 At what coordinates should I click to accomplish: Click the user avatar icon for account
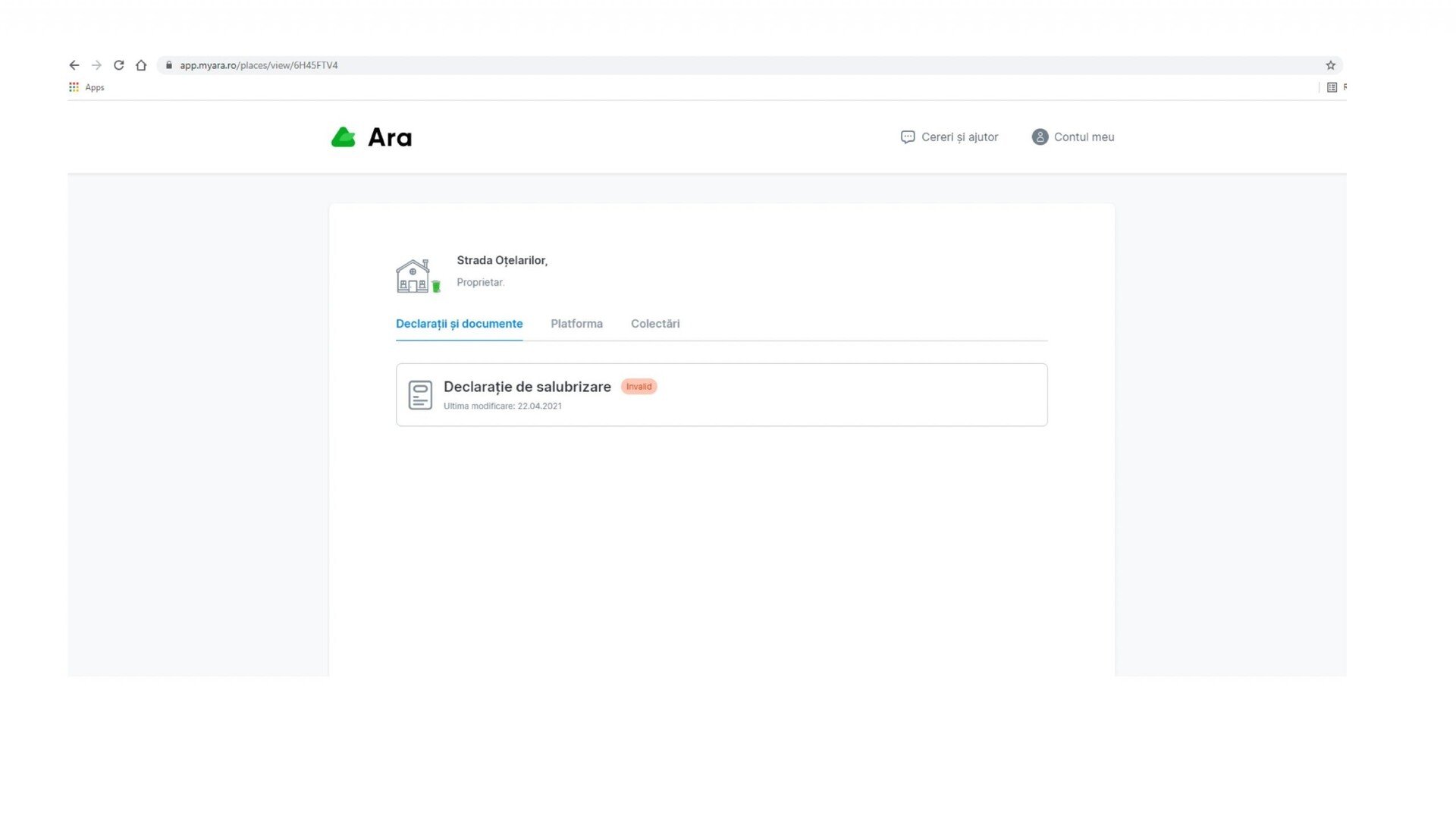(1040, 137)
